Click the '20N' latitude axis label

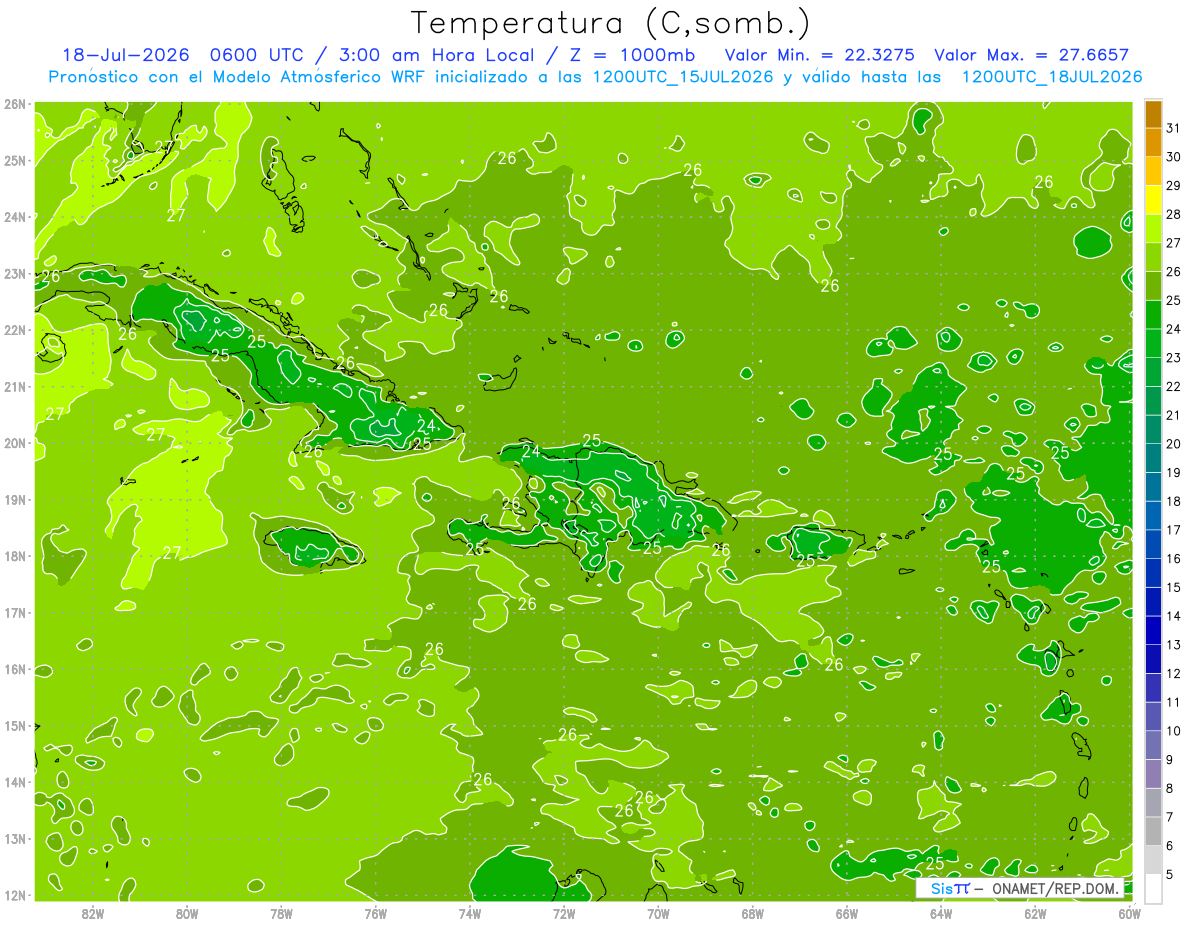pyautogui.click(x=15, y=443)
